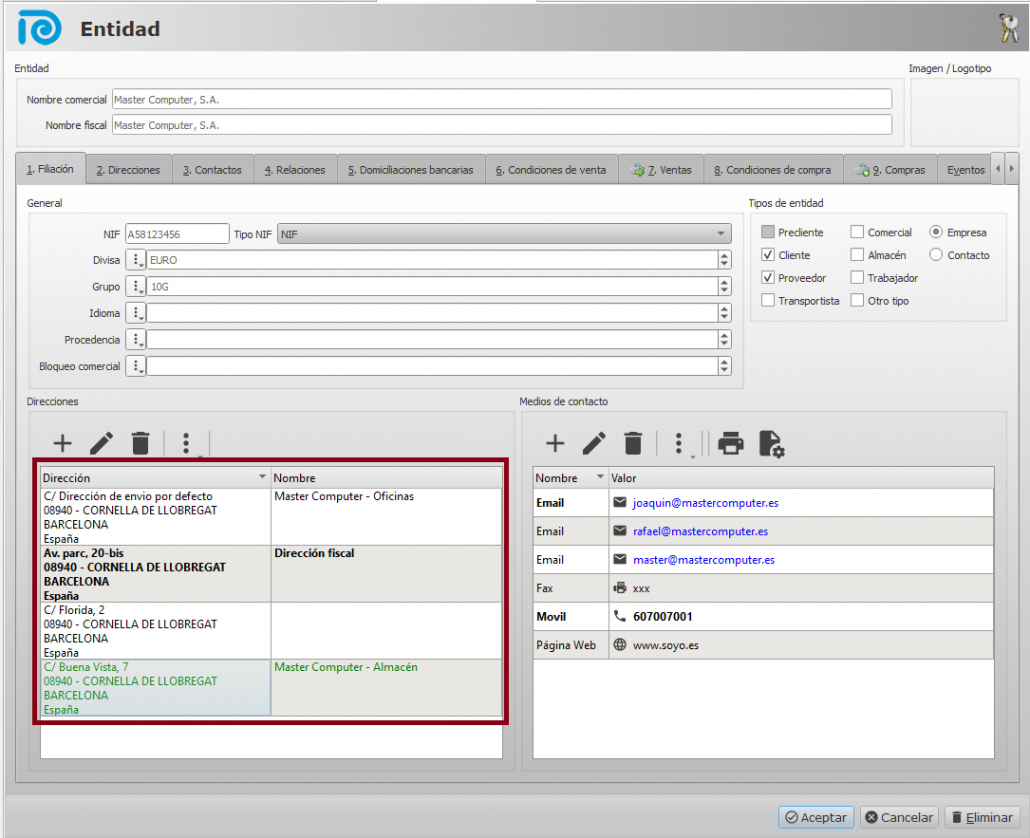The height and width of the screenshot is (838, 1030).
Task: Edit selected contact method with pencil icon
Action: [x=594, y=443]
